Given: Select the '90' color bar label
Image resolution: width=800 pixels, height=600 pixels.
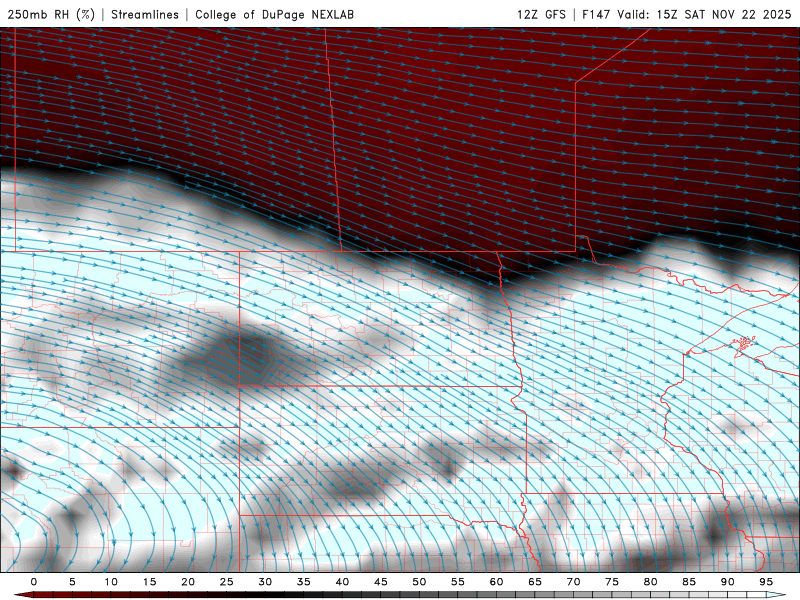Looking at the screenshot, I should tap(728, 582).
